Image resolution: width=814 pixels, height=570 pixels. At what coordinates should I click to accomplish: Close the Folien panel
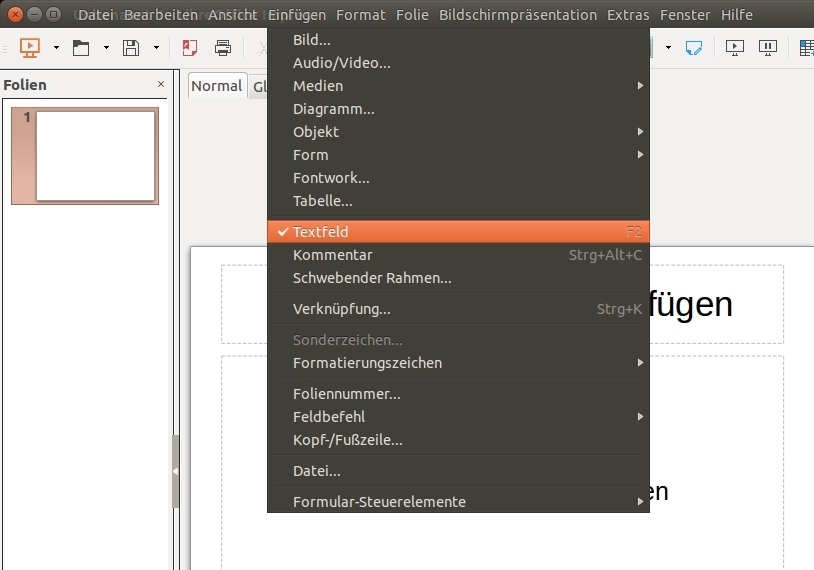point(161,85)
